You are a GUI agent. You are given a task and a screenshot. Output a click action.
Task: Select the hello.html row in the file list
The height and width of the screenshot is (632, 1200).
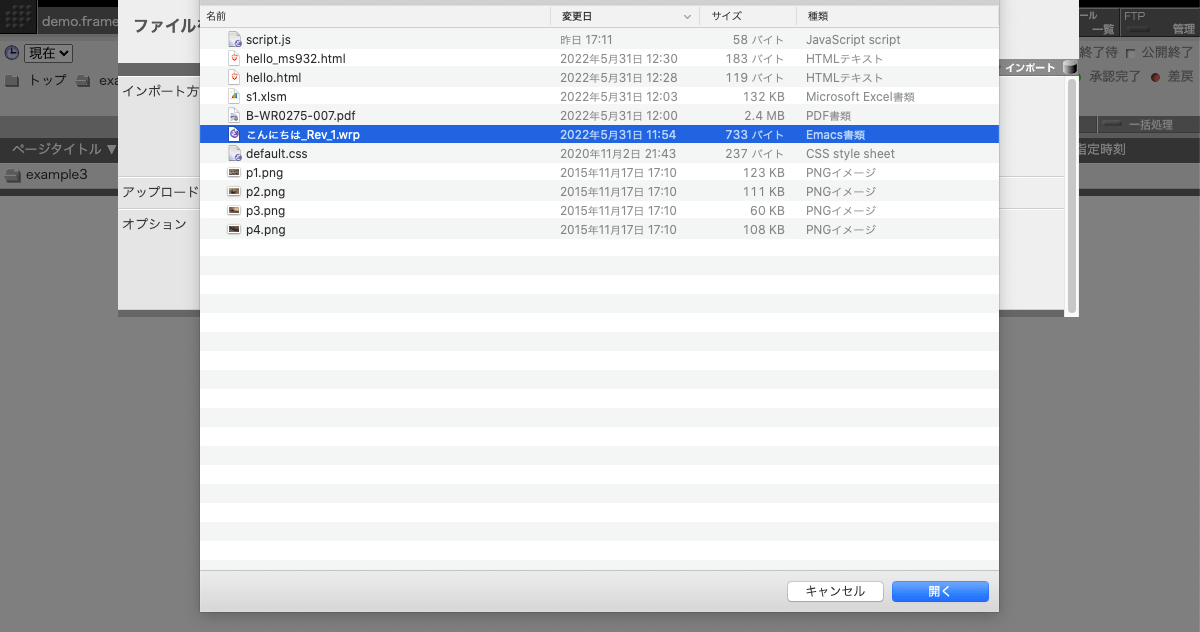click(x=300, y=77)
